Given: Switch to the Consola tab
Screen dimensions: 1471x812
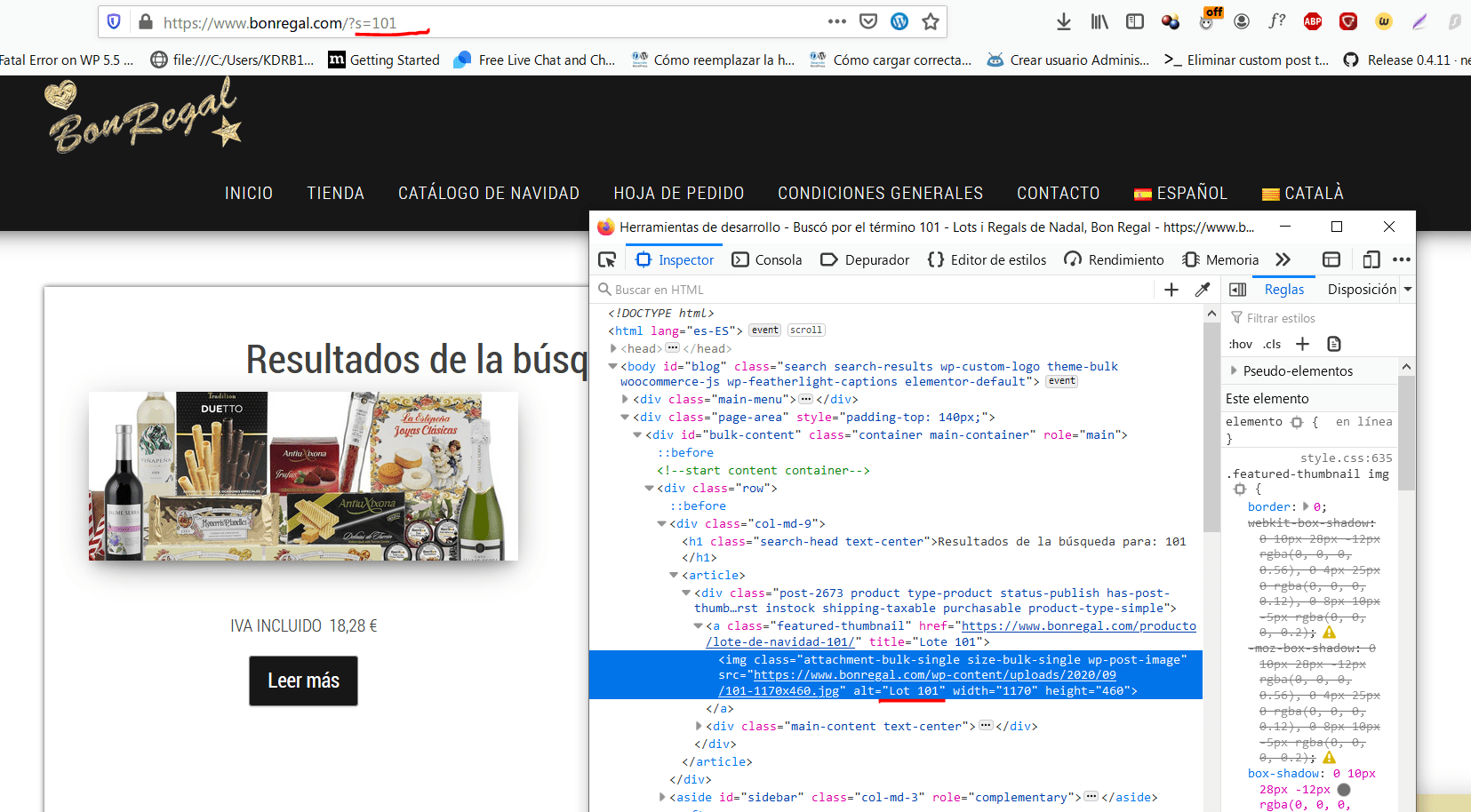Looking at the screenshot, I should tap(767, 259).
